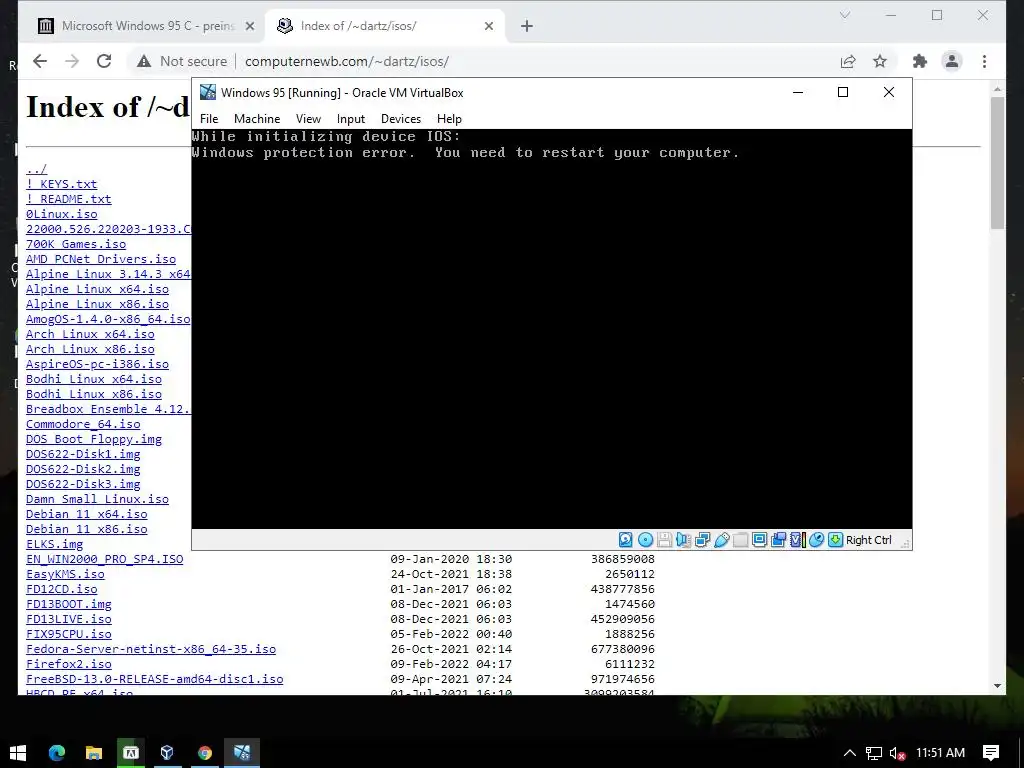The width and height of the screenshot is (1024, 768).
Task: Download FIX95CPU.iso
Action: click(x=69, y=635)
